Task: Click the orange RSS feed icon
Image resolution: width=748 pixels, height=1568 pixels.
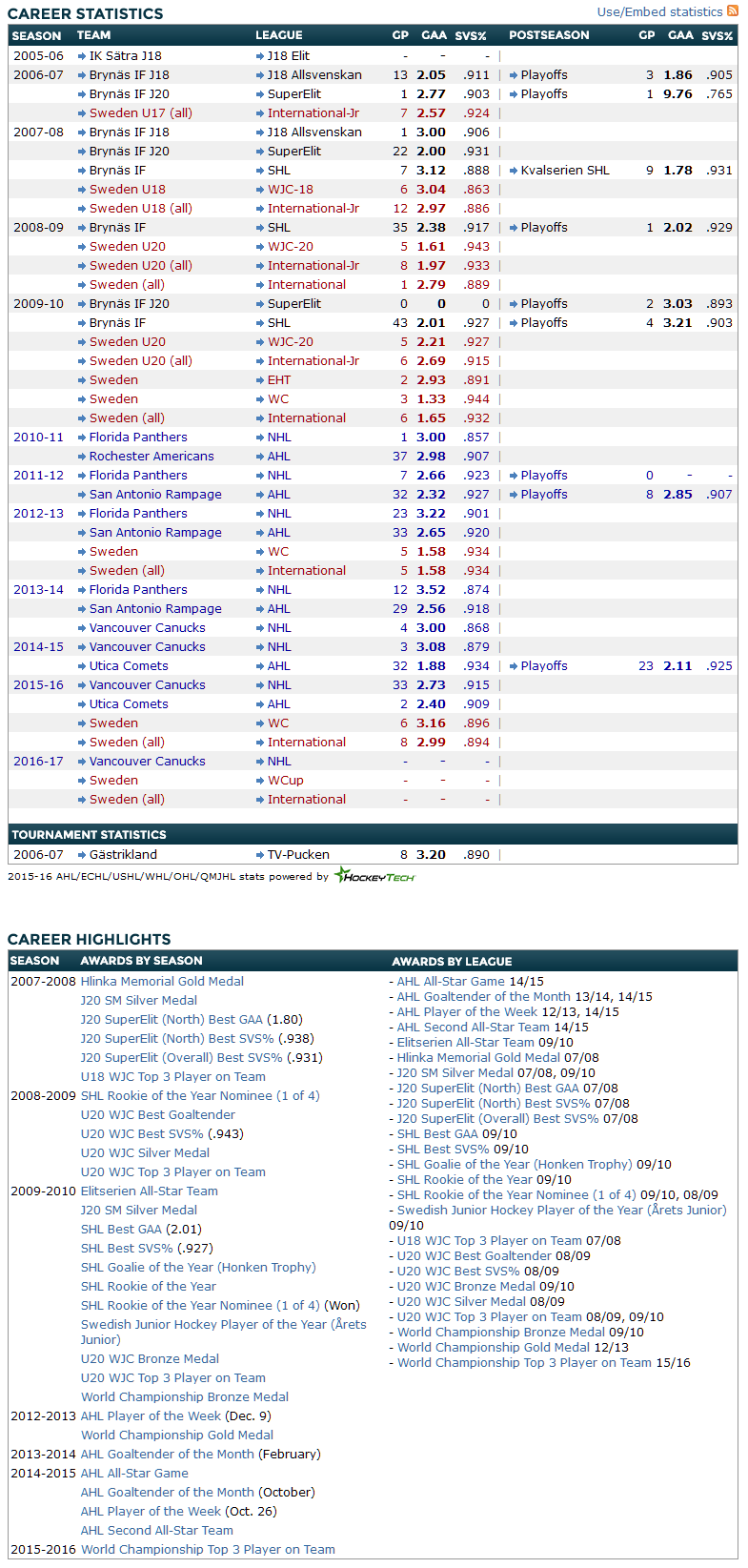Action: click(x=732, y=11)
